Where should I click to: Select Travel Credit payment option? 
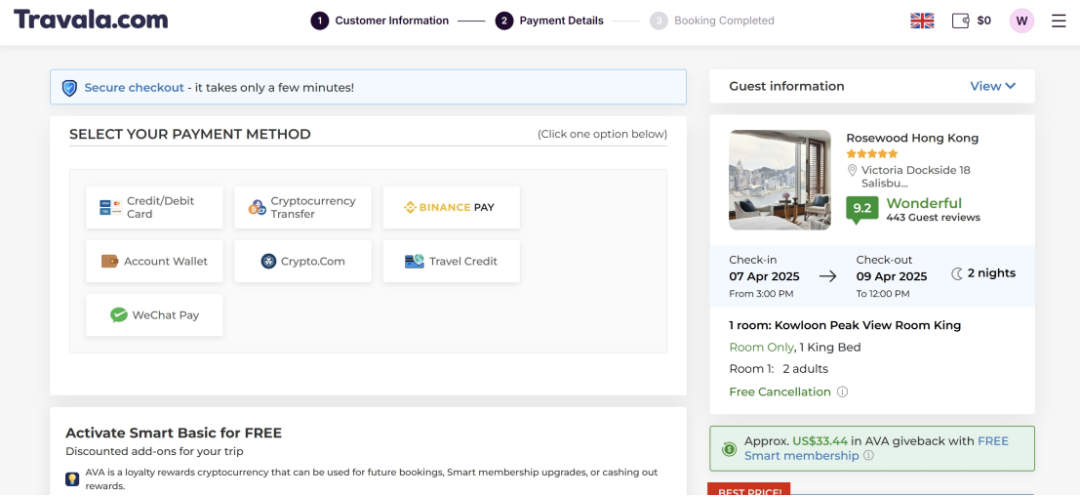[450, 261]
